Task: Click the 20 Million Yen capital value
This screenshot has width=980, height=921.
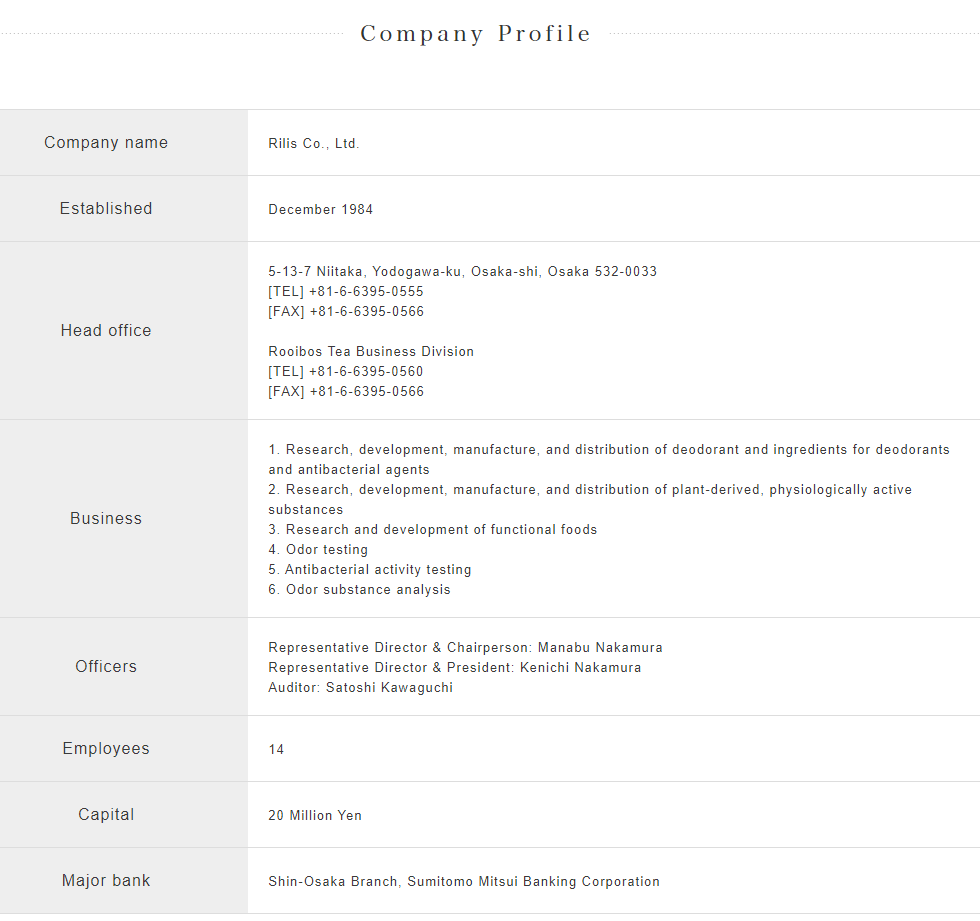Action: pyautogui.click(x=315, y=816)
